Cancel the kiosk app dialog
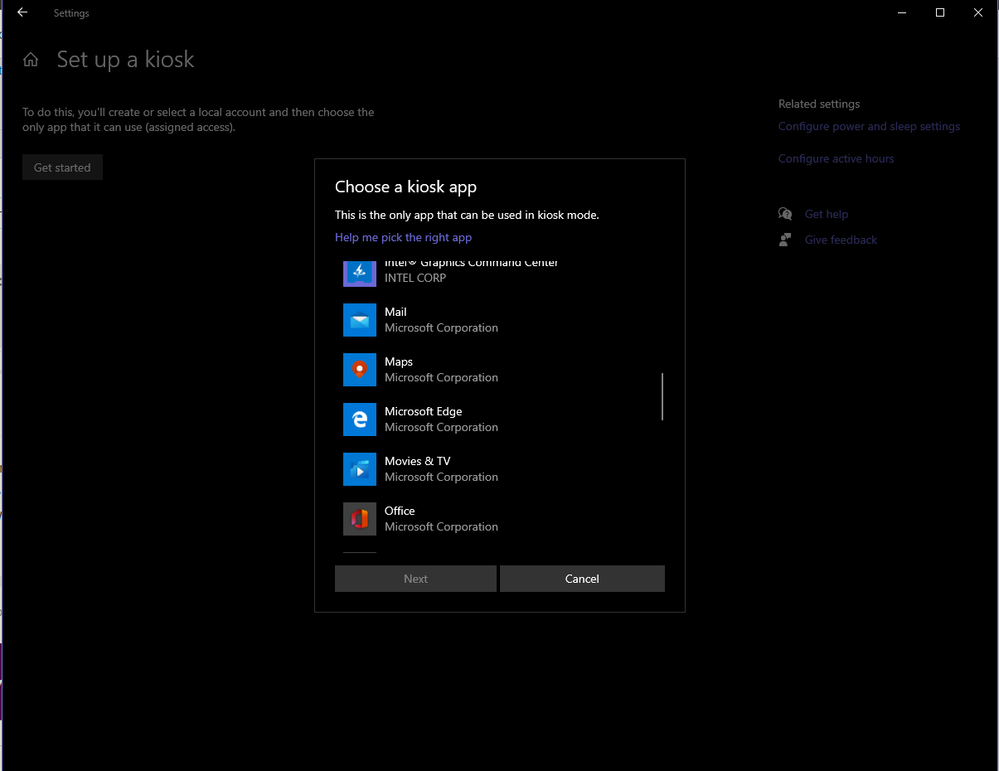This screenshot has width=999, height=771. pos(582,579)
